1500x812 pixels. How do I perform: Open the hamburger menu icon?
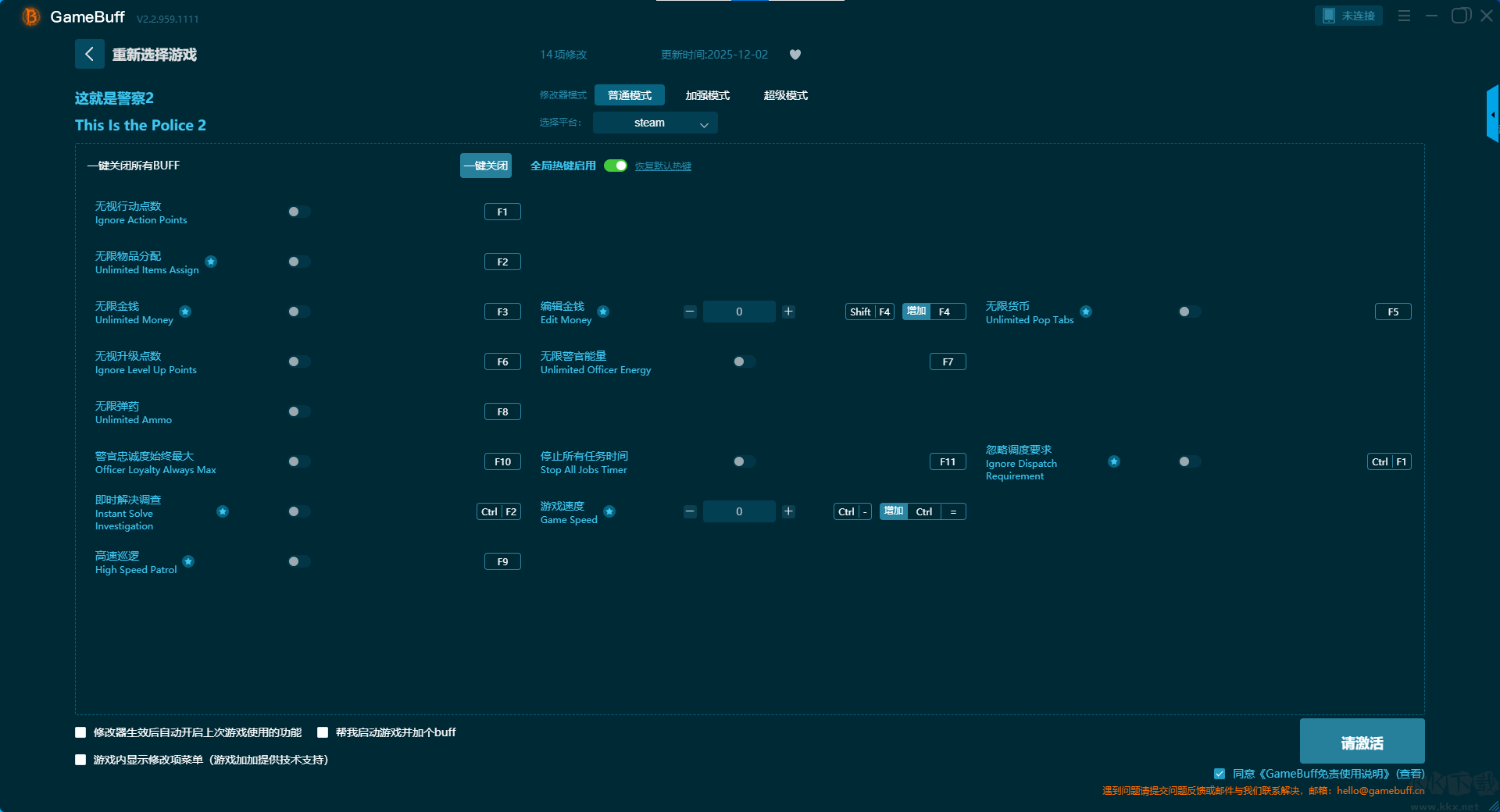[1404, 16]
